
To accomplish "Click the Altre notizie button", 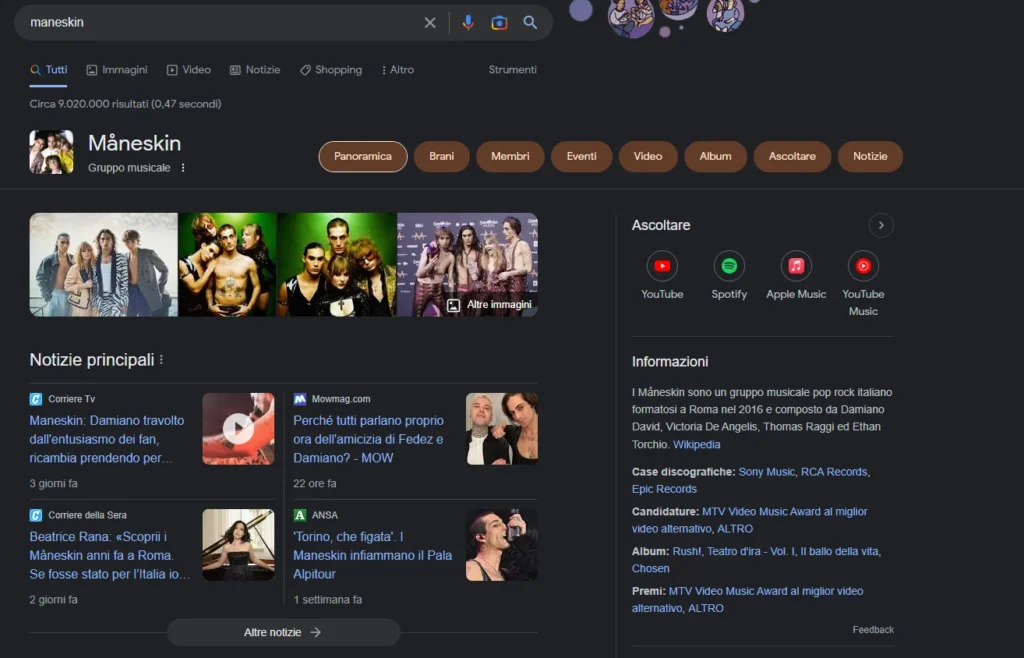I will (283, 632).
